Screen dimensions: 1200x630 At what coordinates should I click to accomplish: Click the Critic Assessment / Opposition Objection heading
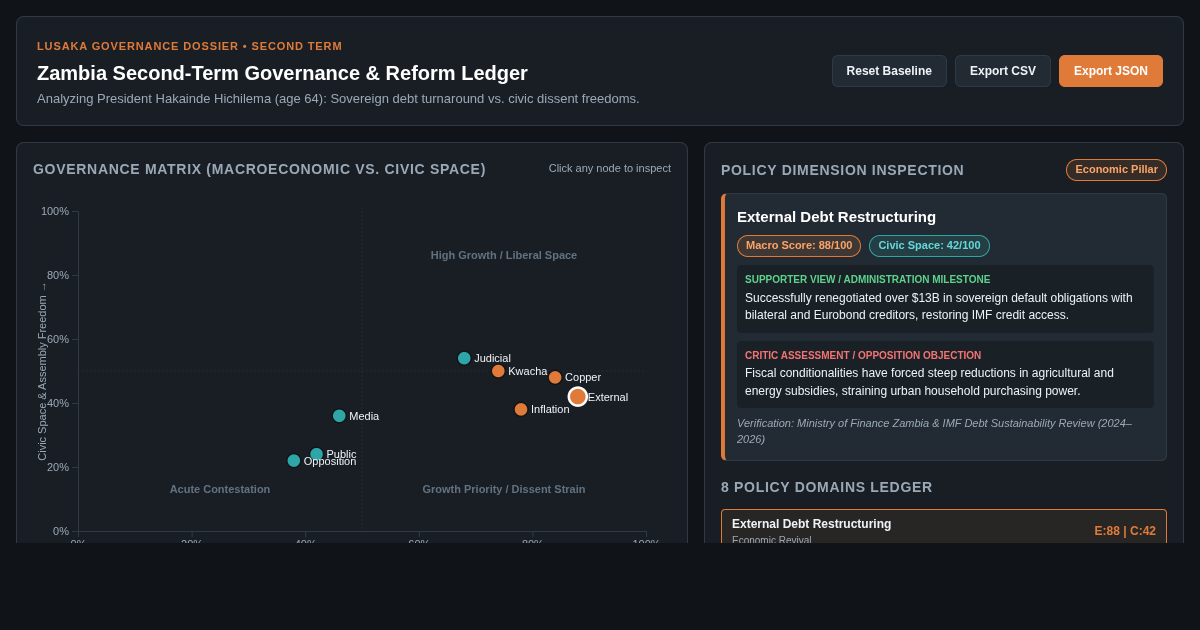pyautogui.click(x=863, y=356)
